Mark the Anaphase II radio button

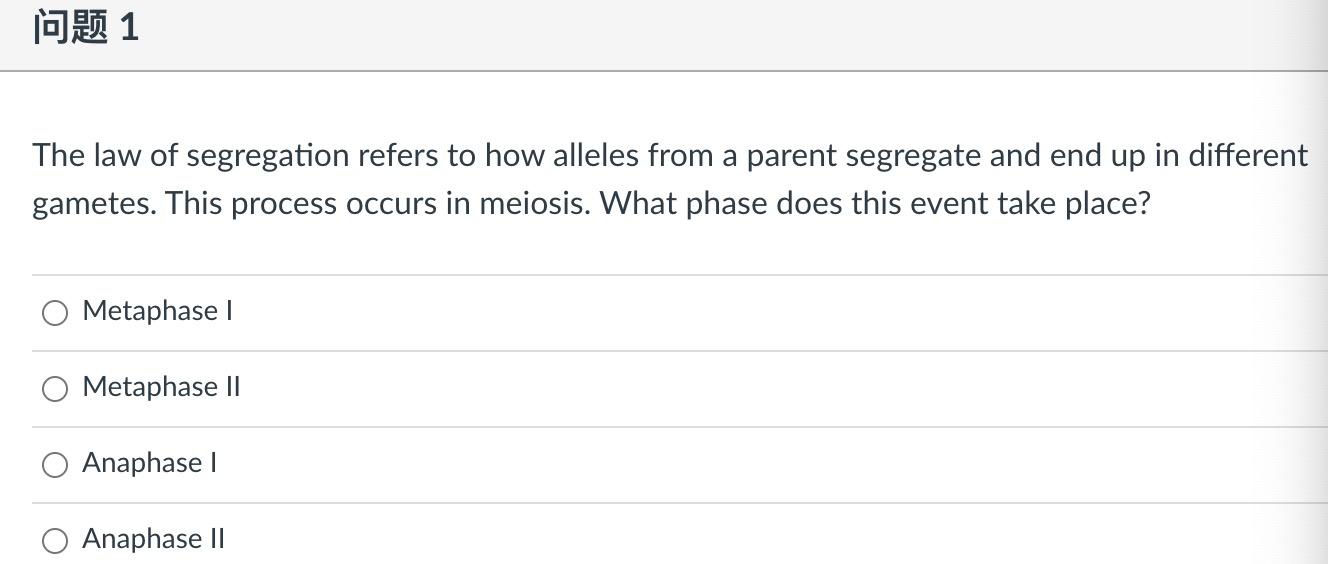[55, 541]
